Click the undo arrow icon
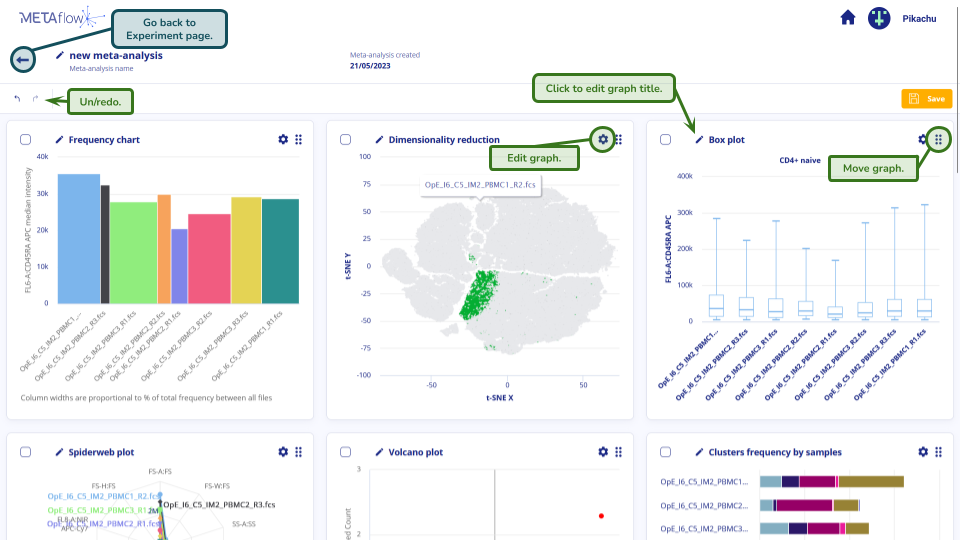Viewport: 960px width, 540px height. coord(17,99)
